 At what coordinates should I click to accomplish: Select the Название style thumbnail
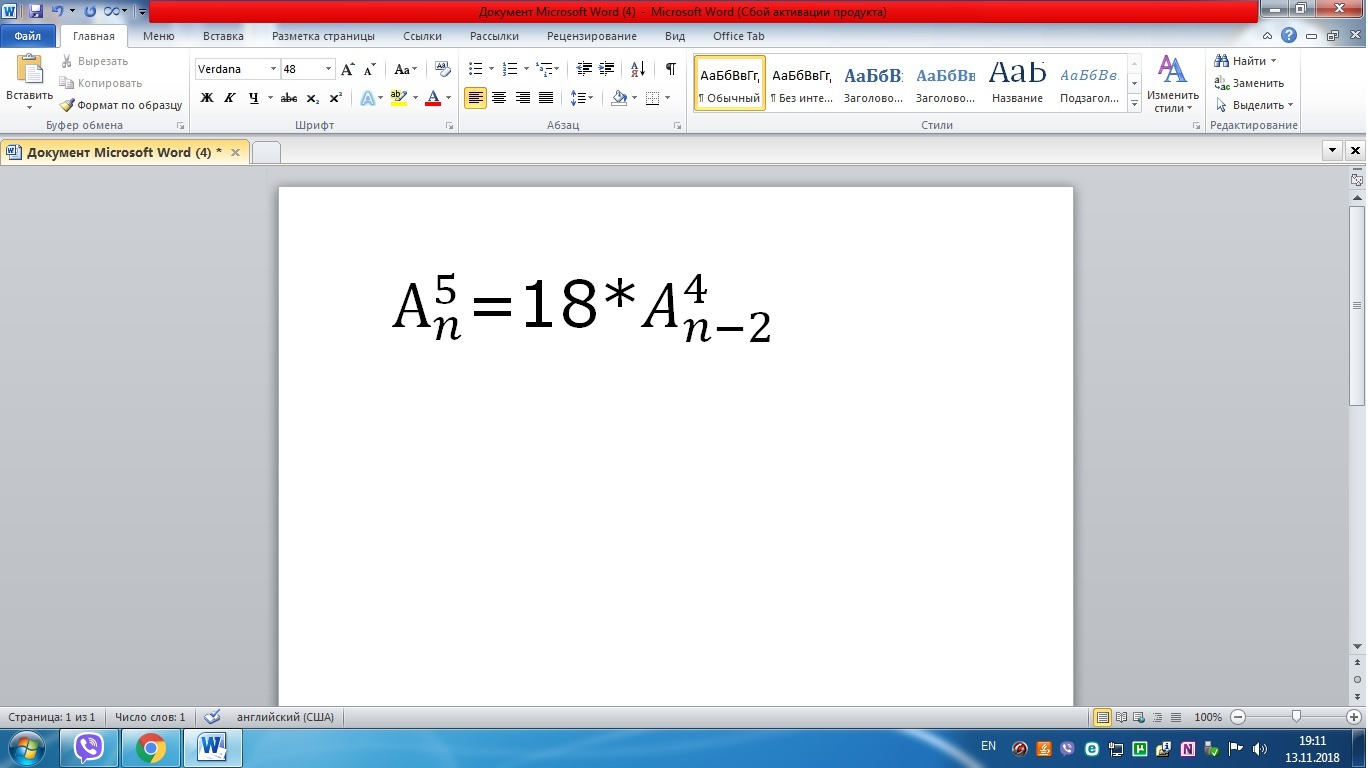tap(1017, 83)
